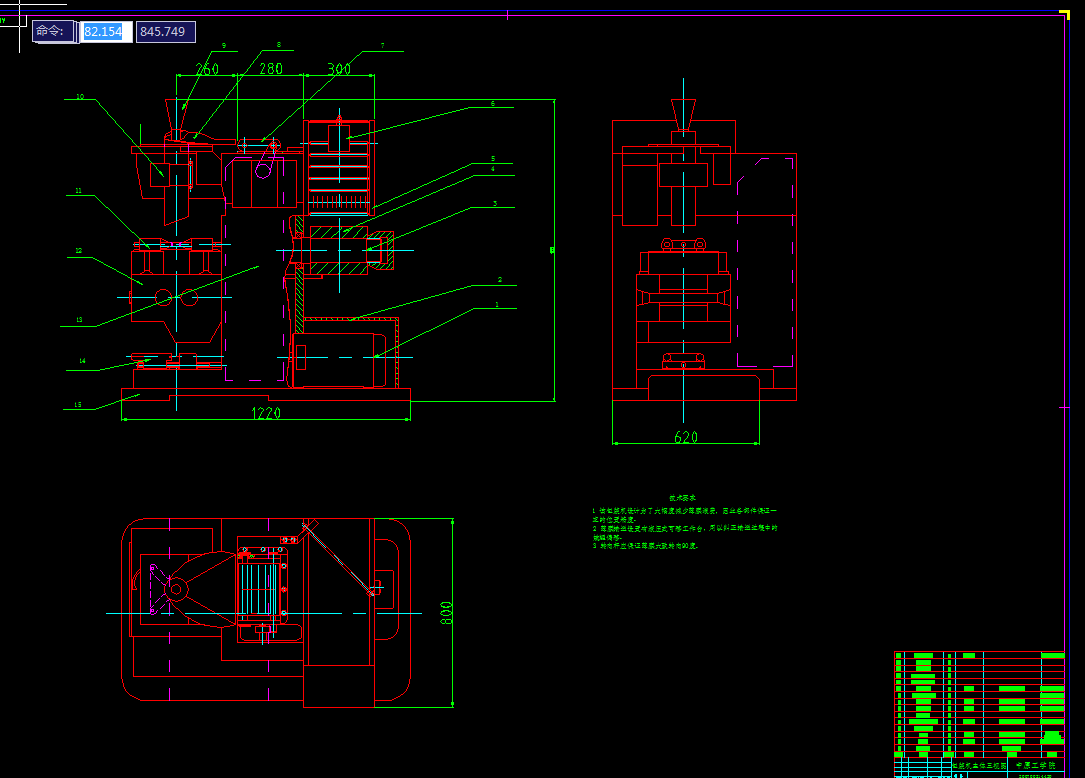The width and height of the screenshot is (1085, 778).
Task: Select the 技术要求 technical requirements heading
Action: (x=682, y=498)
